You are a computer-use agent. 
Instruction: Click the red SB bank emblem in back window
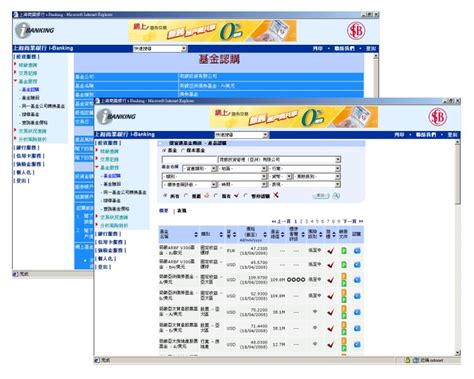356,31
